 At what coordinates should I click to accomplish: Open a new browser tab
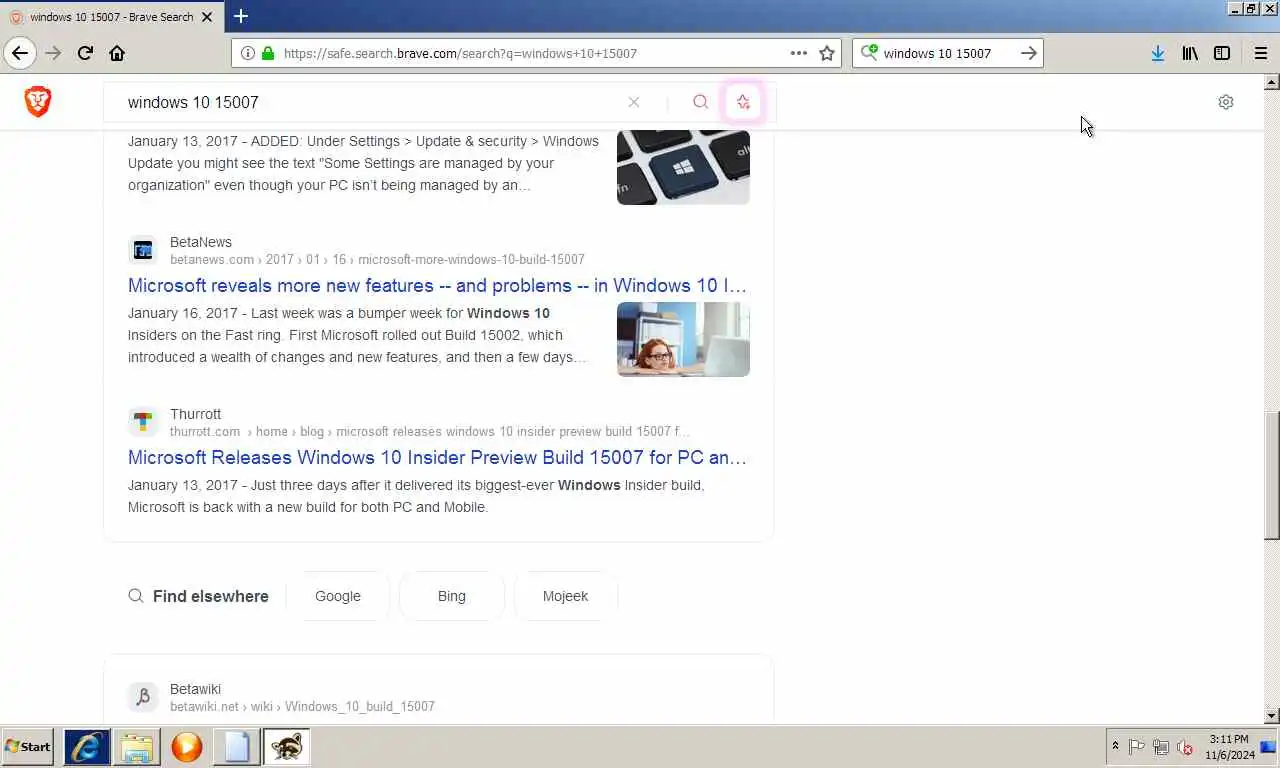pos(241,16)
